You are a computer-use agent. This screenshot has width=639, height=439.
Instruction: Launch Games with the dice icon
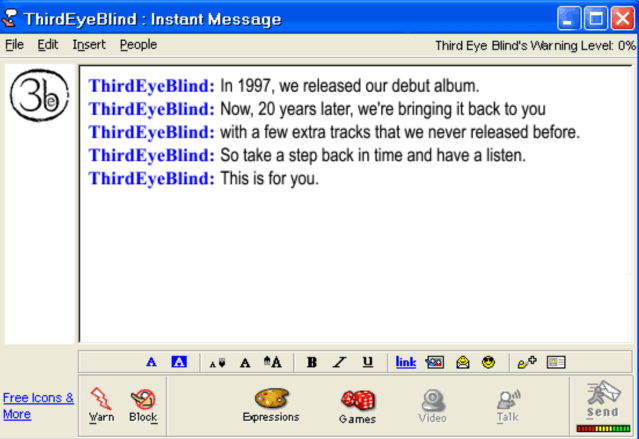pos(357,405)
